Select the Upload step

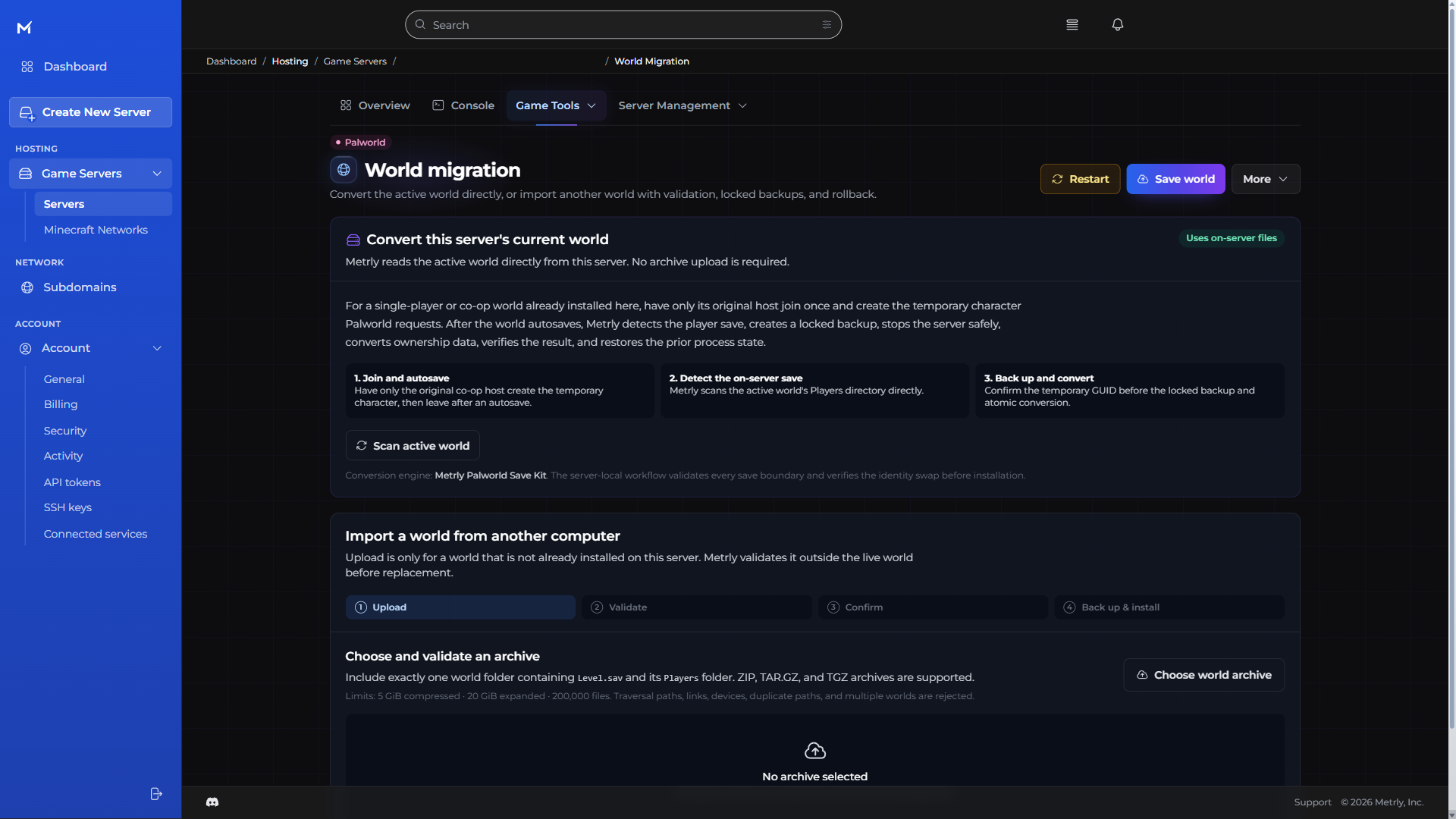460,607
